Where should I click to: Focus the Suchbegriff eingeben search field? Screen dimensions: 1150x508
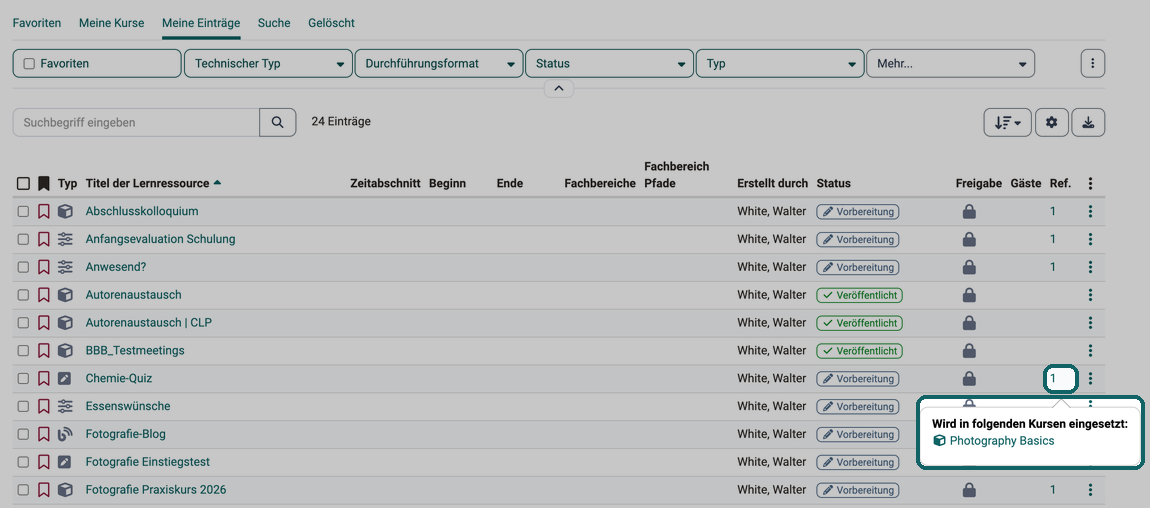click(136, 122)
